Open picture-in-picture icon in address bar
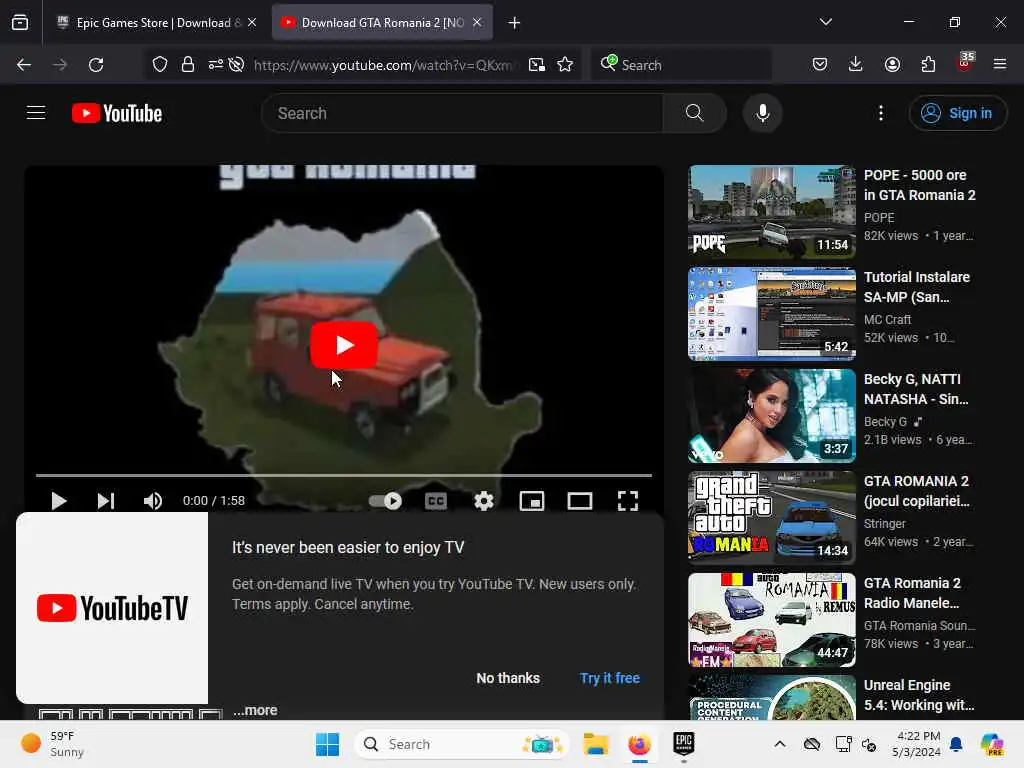The height and width of the screenshot is (768, 1024). [x=537, y=65]
